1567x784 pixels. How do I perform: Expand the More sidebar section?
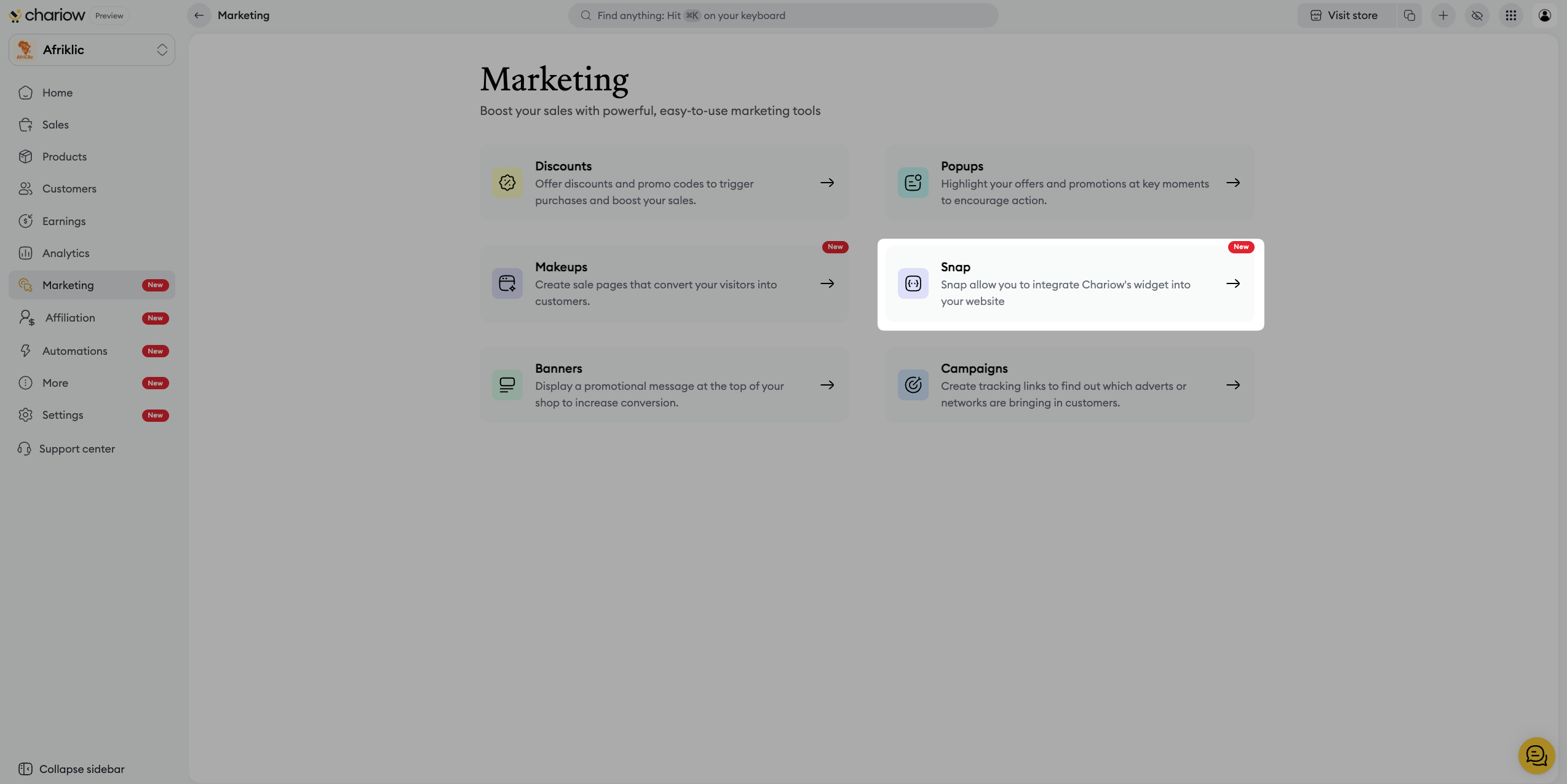tap(55, 383)
